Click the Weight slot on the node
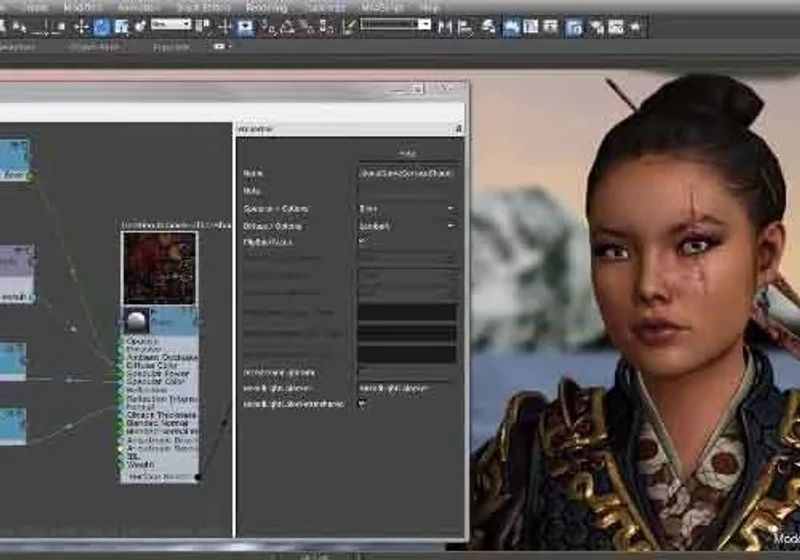 pyautogui.click(x=140, y=465)
